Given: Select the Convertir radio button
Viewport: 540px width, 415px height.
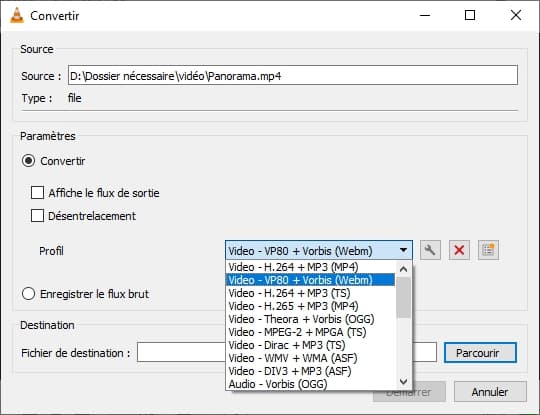Looking at the screenshot, I should [x=28, y=161].
